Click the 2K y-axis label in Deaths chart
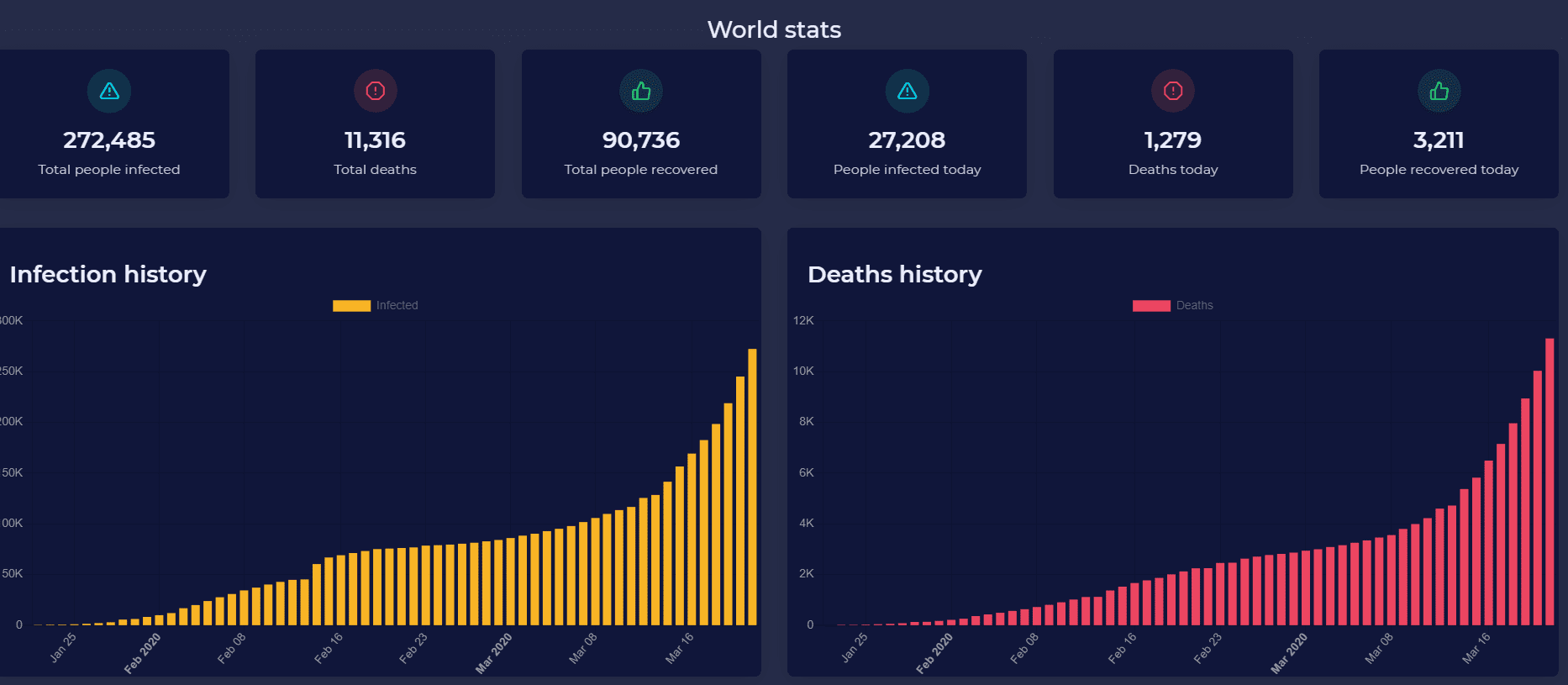Image resolution: width=1568 pixels, height=685 pixels. (x=807, y=573)
